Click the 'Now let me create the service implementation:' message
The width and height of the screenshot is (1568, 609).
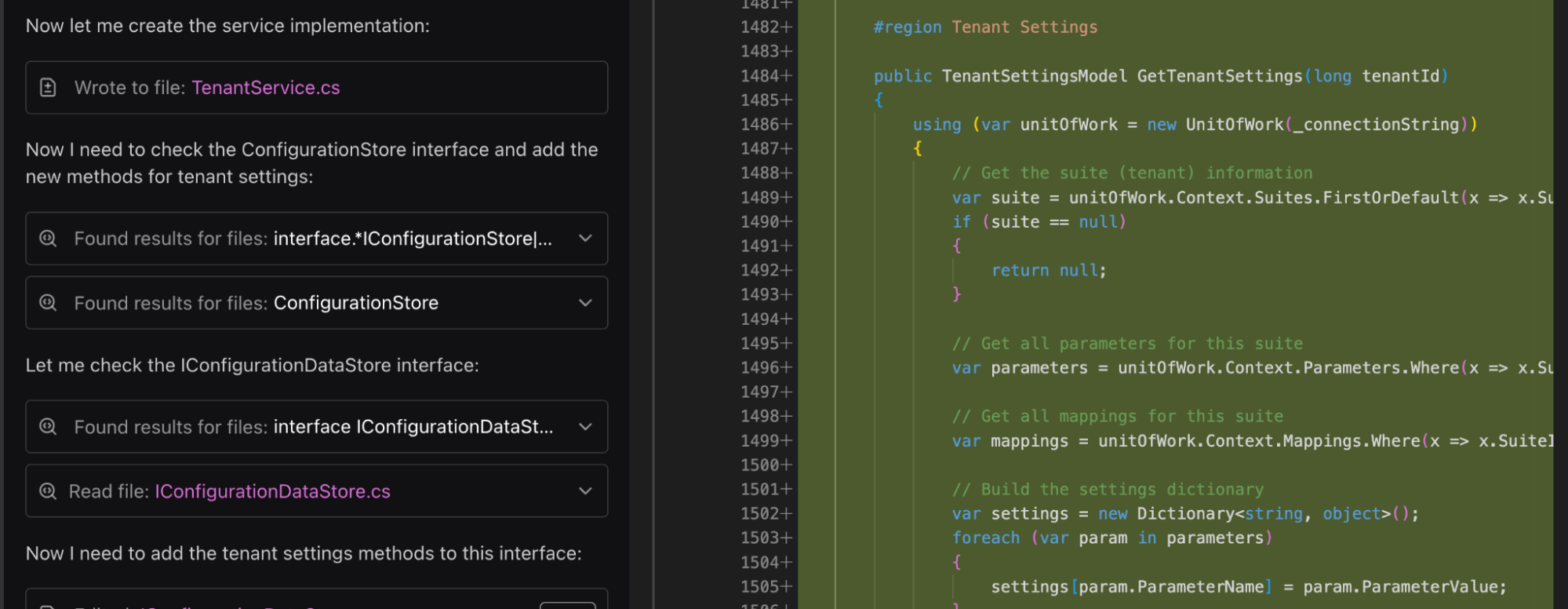(x=227, y=26)
